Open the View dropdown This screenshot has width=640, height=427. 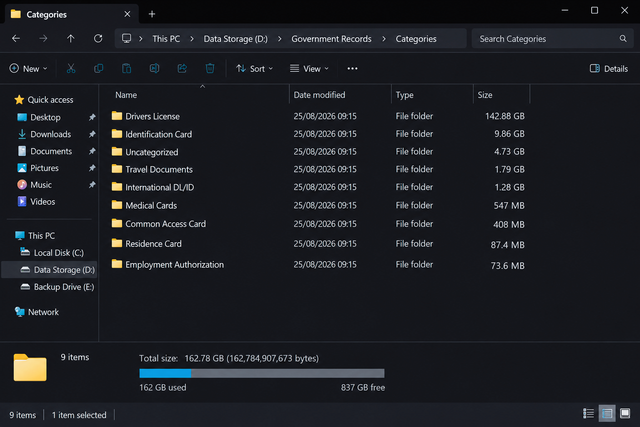(309, 69)
